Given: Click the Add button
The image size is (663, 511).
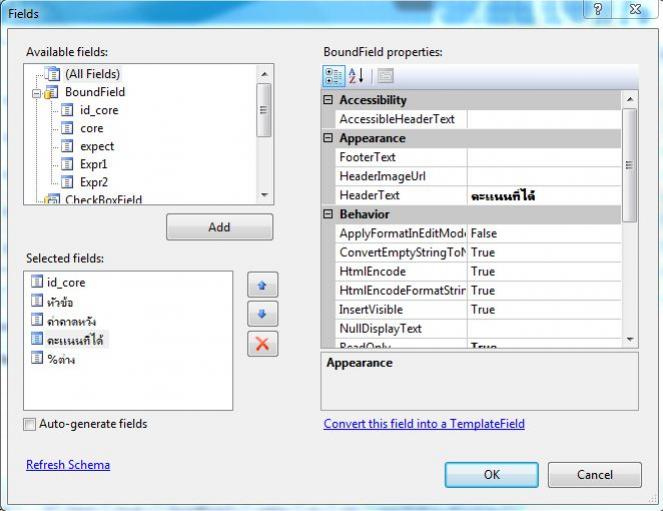Looking at the screenshot, I should tap(219, 227).
